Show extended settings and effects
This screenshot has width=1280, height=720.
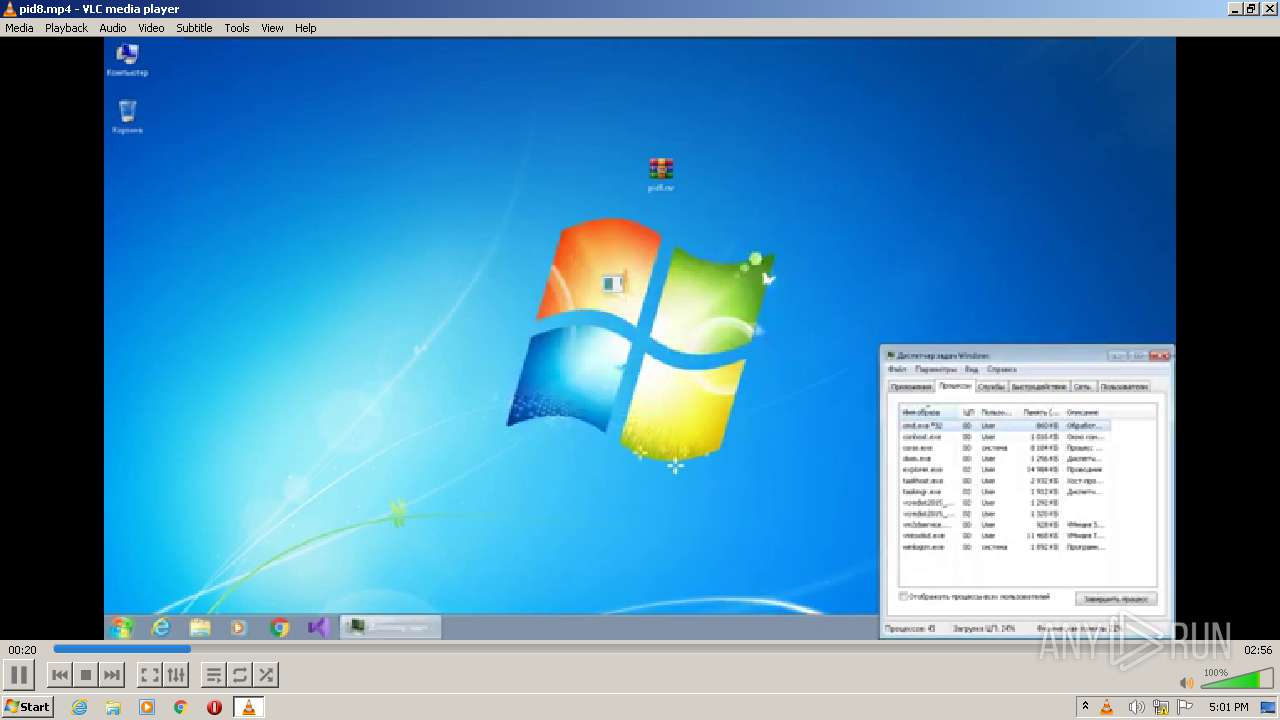tap(176, 676)
